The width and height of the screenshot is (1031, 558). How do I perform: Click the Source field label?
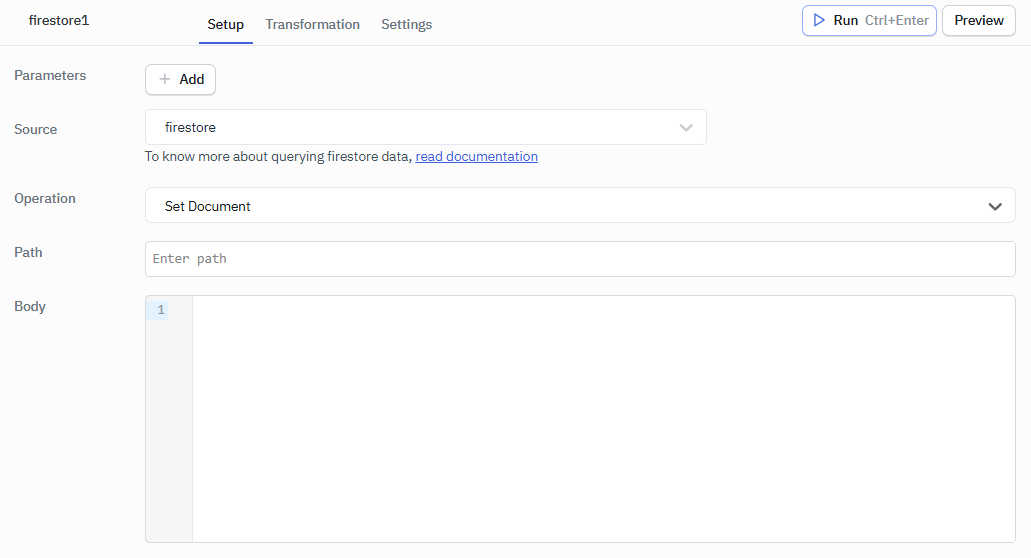(36, 129)
